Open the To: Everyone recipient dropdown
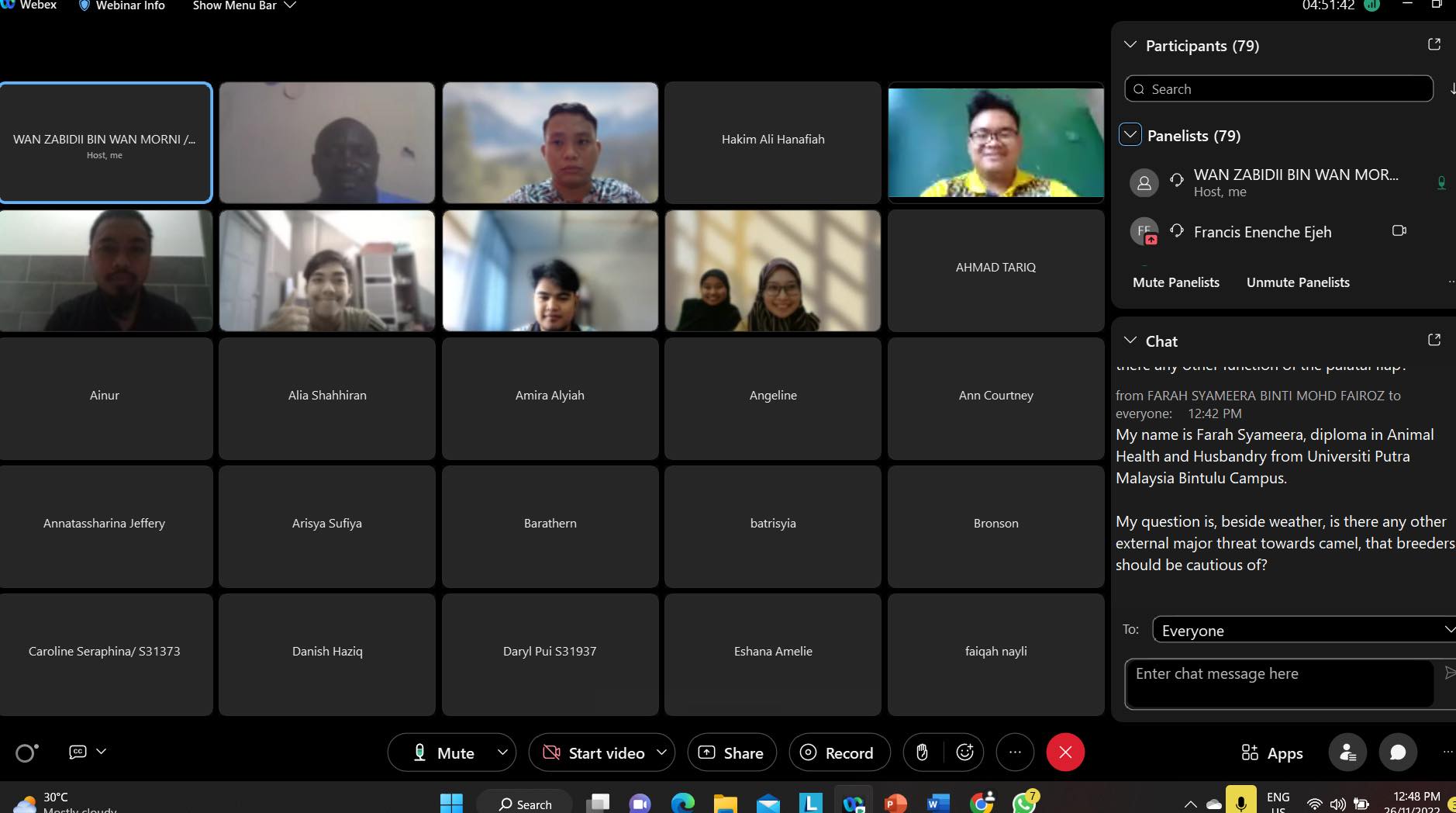1456x813 pixels. click(1304, 630)
